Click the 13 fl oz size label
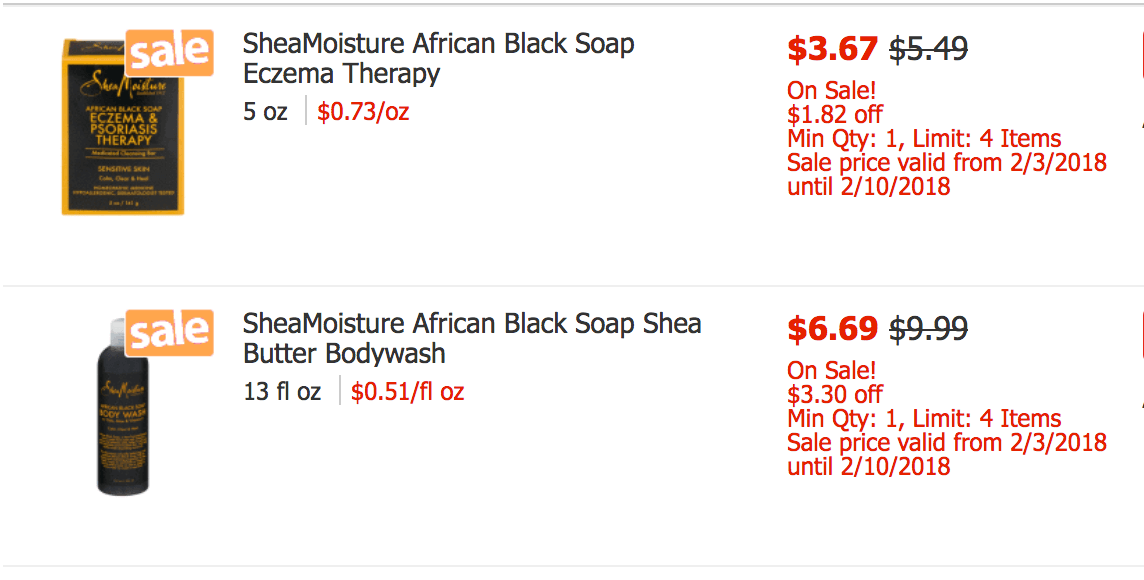The image size is (1144, 580). coord(282,391)
